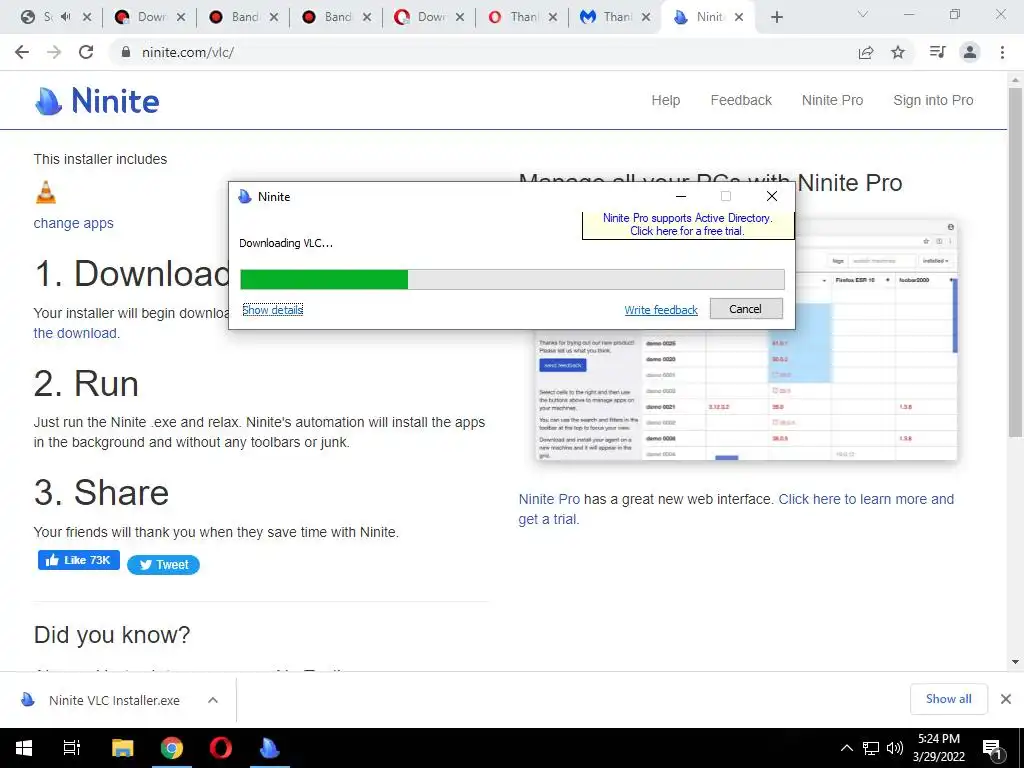Click the Facebook Like 73K button
Screen dimensions: 1024x768
[x=78, y=560]
